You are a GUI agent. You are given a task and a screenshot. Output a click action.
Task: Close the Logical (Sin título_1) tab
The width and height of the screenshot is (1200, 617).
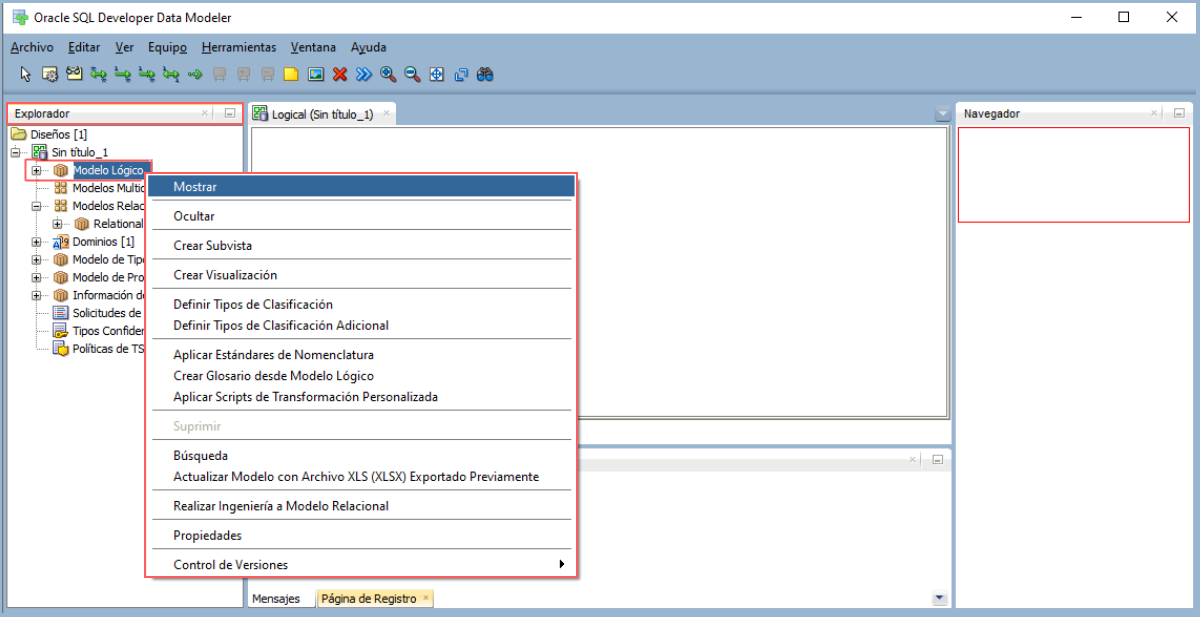387,114
